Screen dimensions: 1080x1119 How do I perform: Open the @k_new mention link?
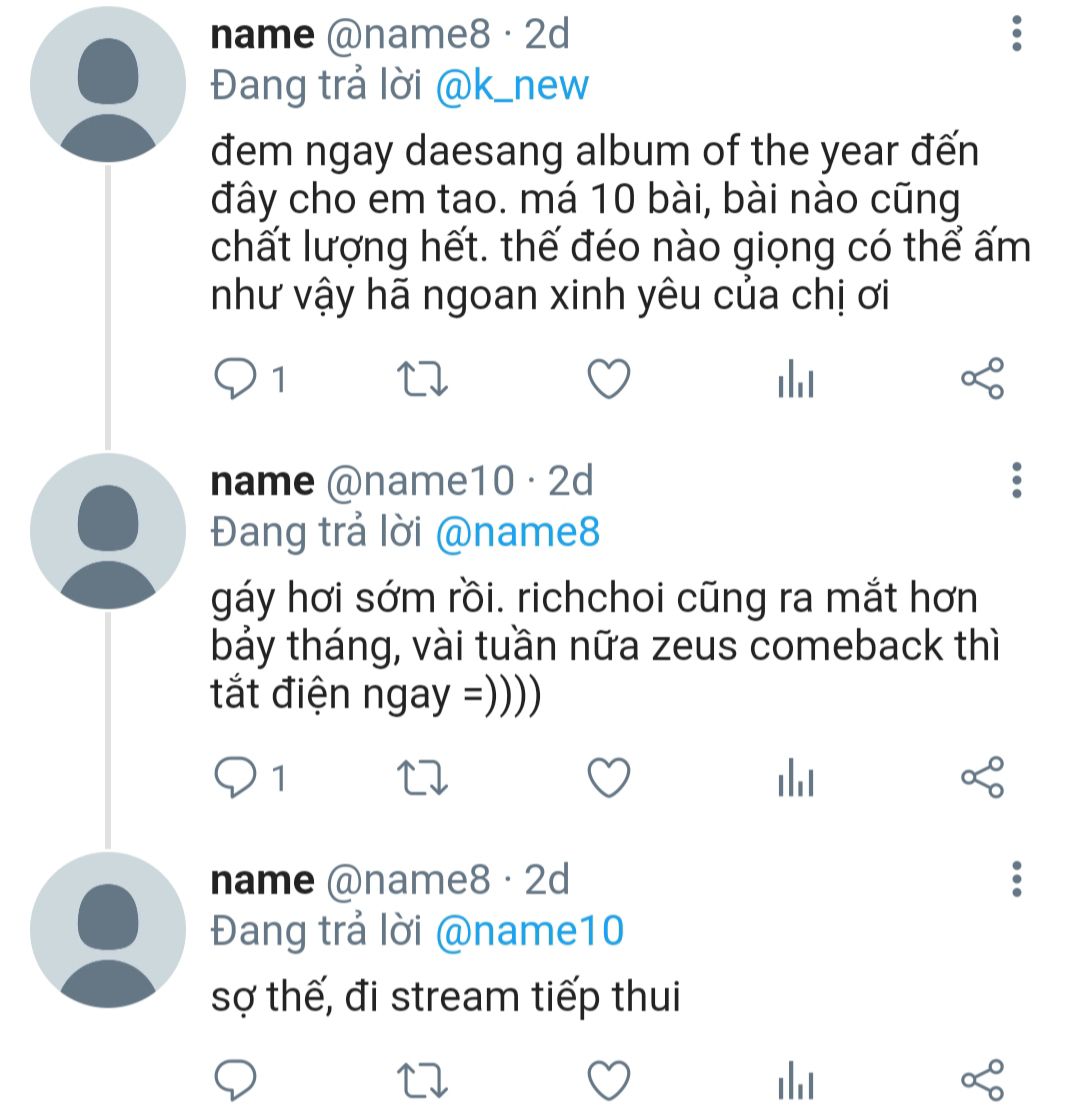click(x=512, y=86)
